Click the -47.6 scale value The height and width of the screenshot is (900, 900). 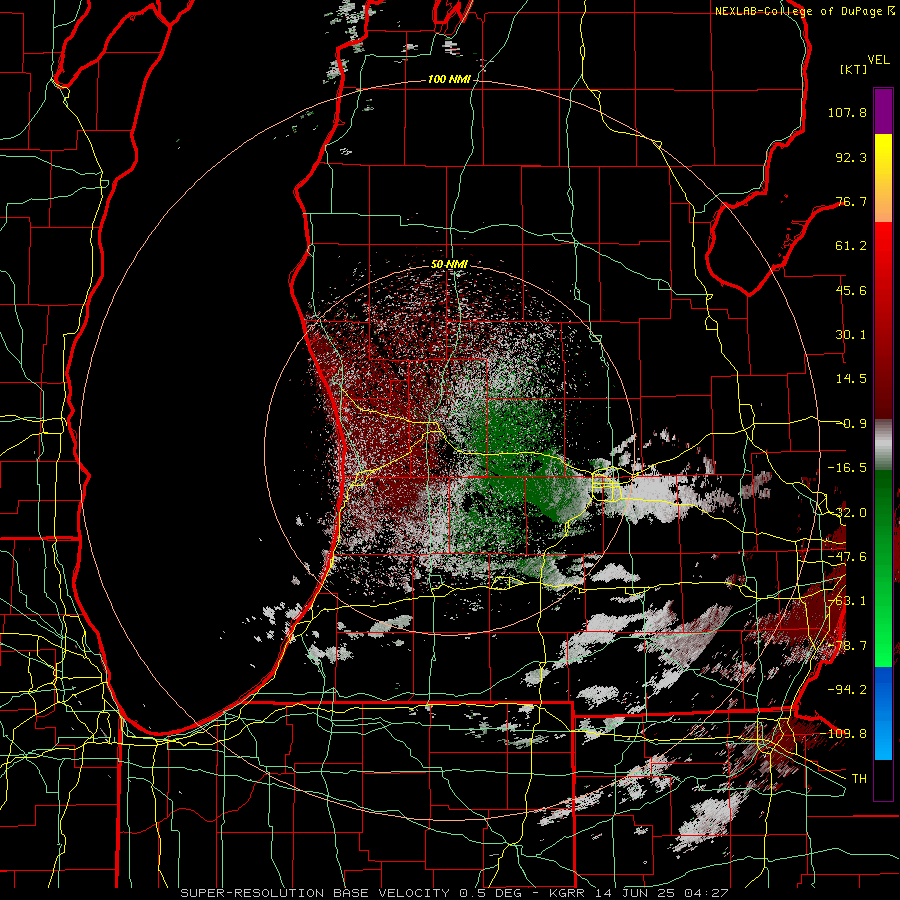(847, 557)
